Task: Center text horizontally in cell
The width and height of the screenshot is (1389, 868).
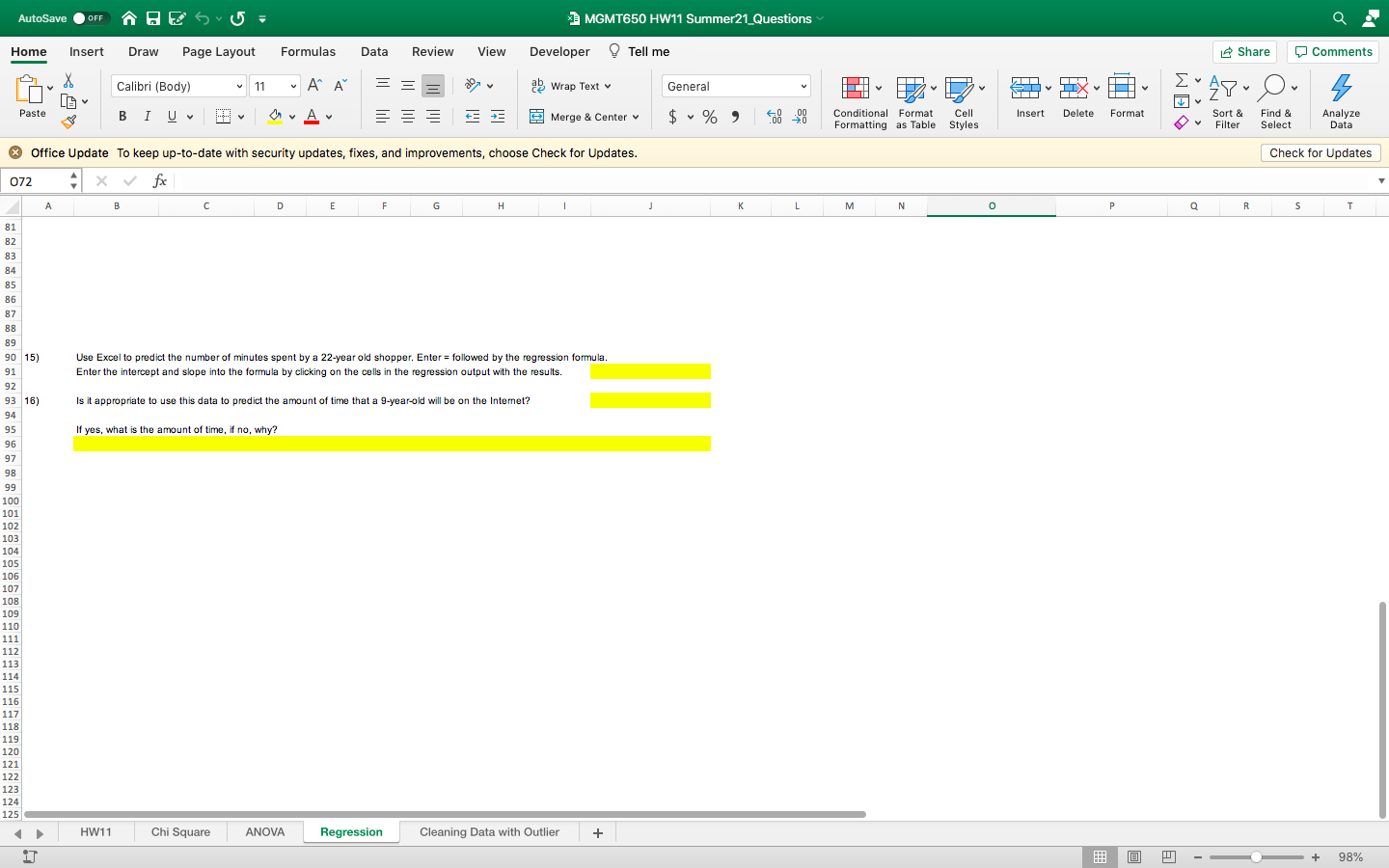Action: [408, 117]
